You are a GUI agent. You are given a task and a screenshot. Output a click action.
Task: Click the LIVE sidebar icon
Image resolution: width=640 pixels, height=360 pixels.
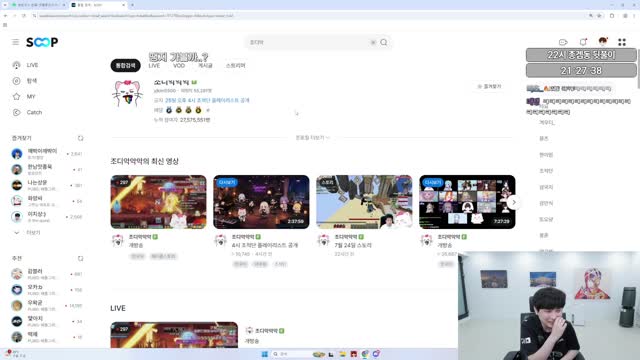pyautogui.click(x=16, y=65)
